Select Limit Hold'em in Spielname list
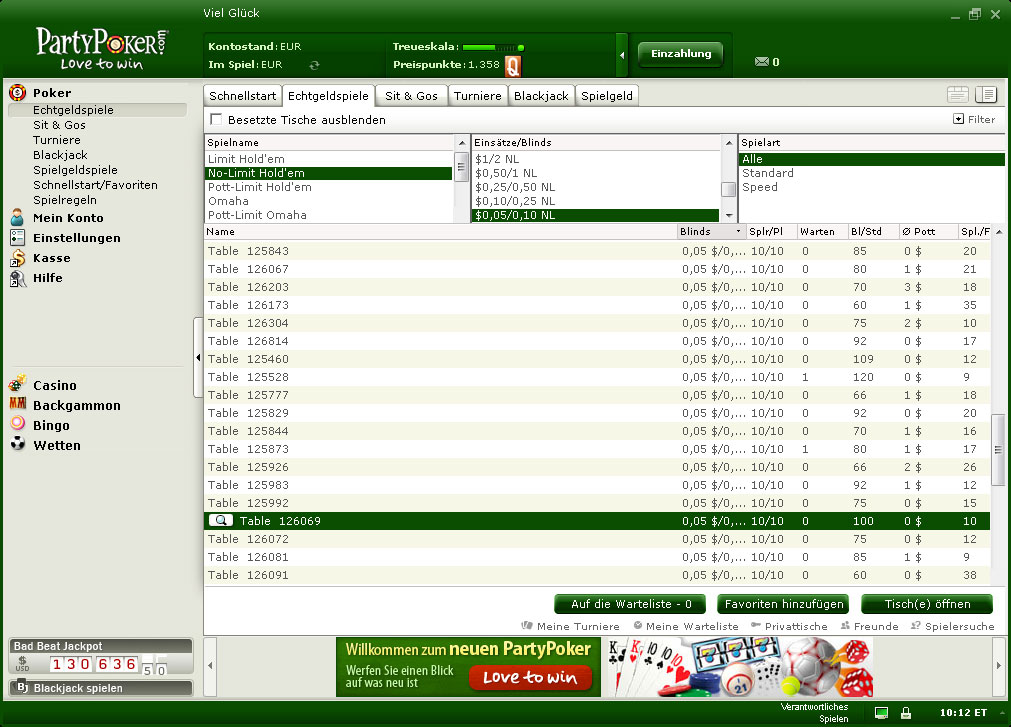1011x727 pixels. (329, 159)
